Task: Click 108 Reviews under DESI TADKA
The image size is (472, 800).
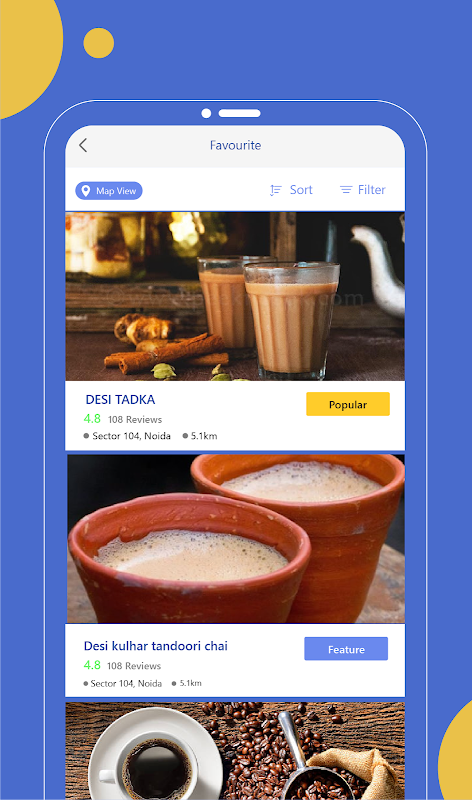Action: pyautogui.click(x=135, y=419)
